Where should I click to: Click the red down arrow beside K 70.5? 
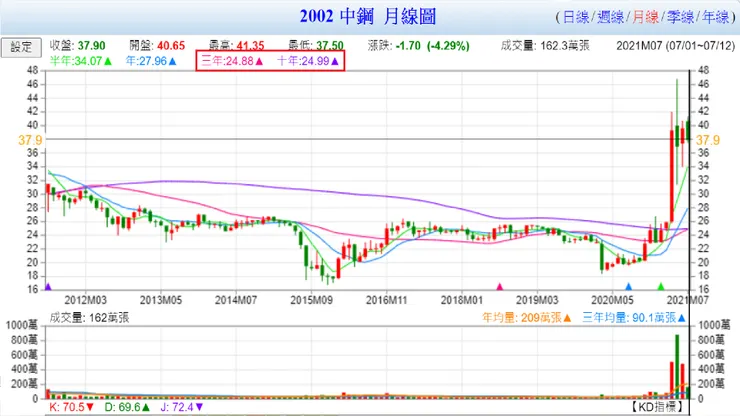(90, 407)
